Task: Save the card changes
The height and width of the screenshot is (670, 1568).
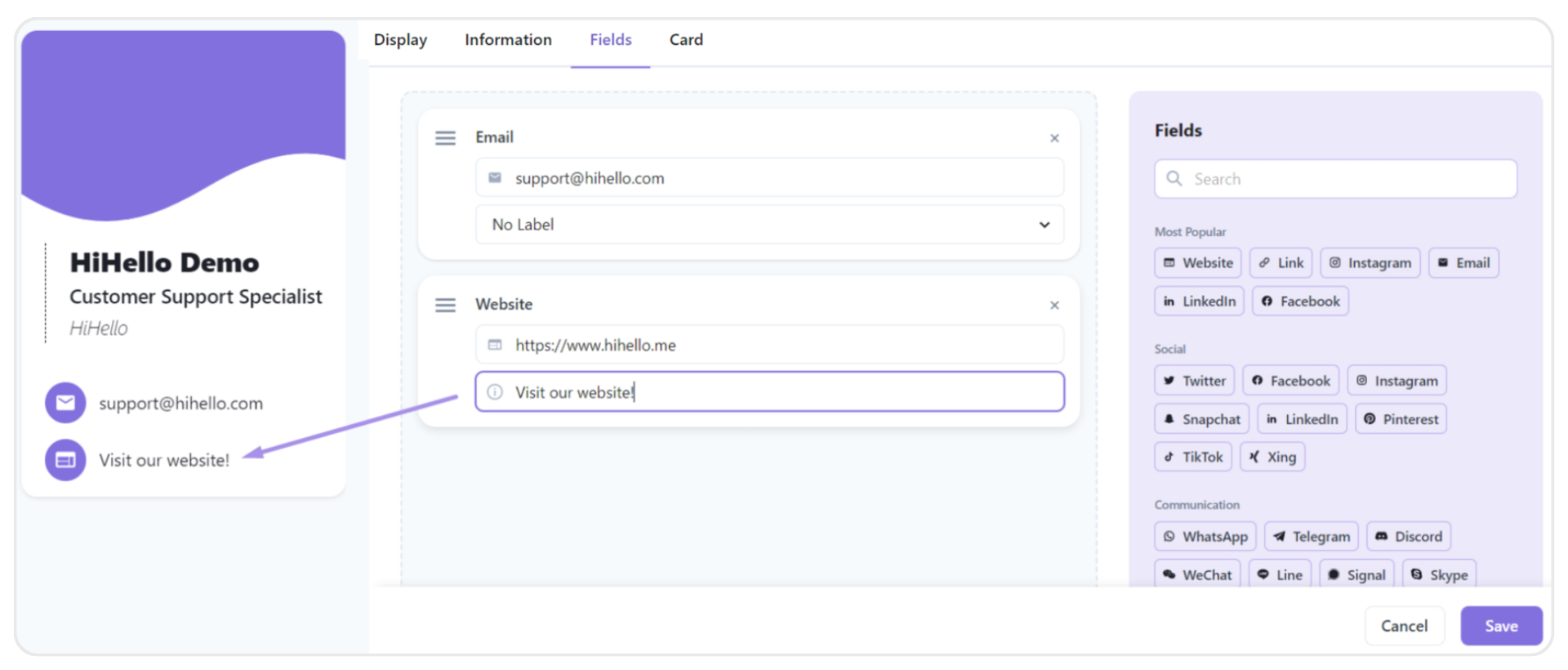Action: click(x=1501, y=626)
